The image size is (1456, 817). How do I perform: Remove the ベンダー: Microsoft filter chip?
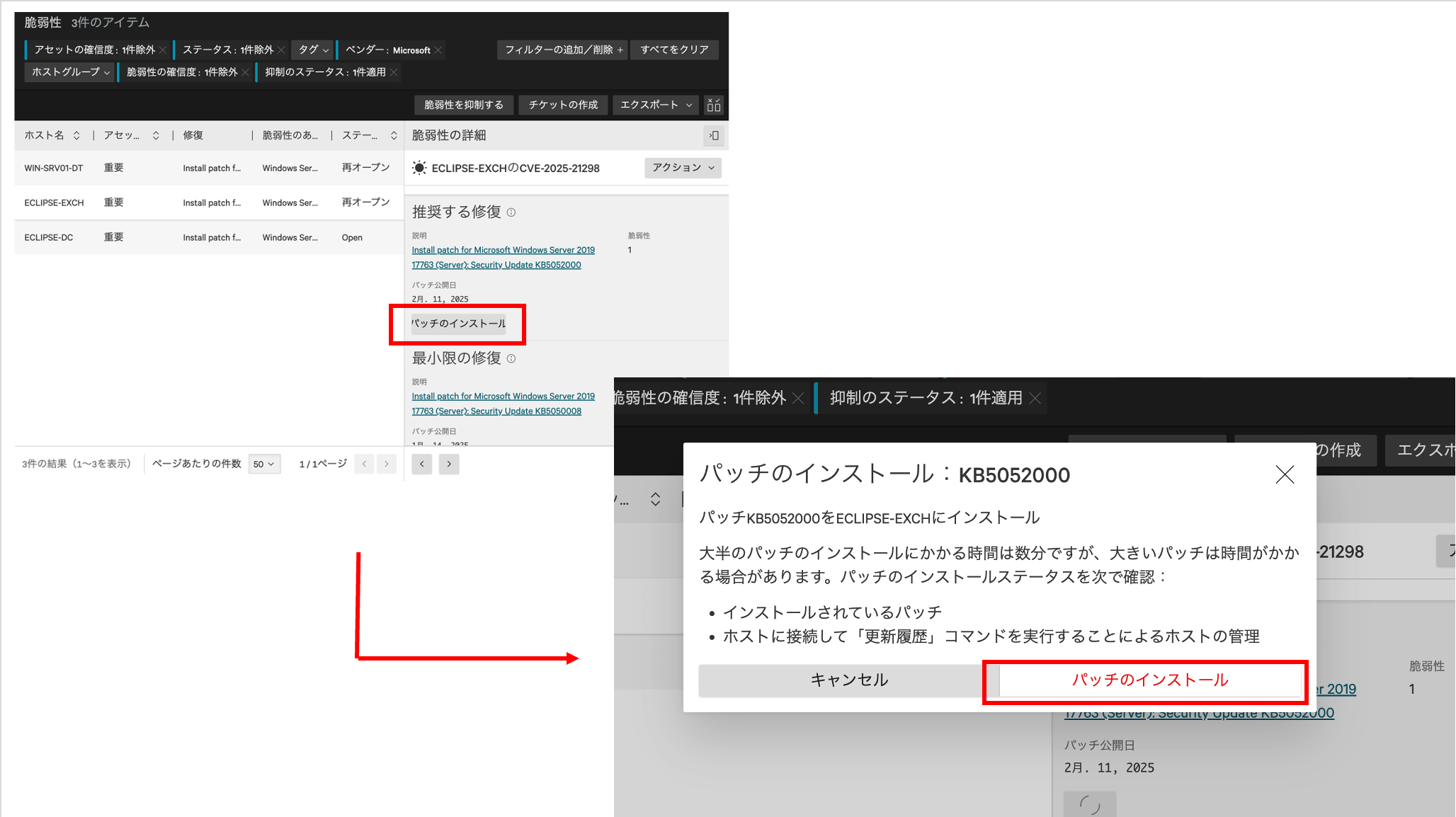coord(438,50)
